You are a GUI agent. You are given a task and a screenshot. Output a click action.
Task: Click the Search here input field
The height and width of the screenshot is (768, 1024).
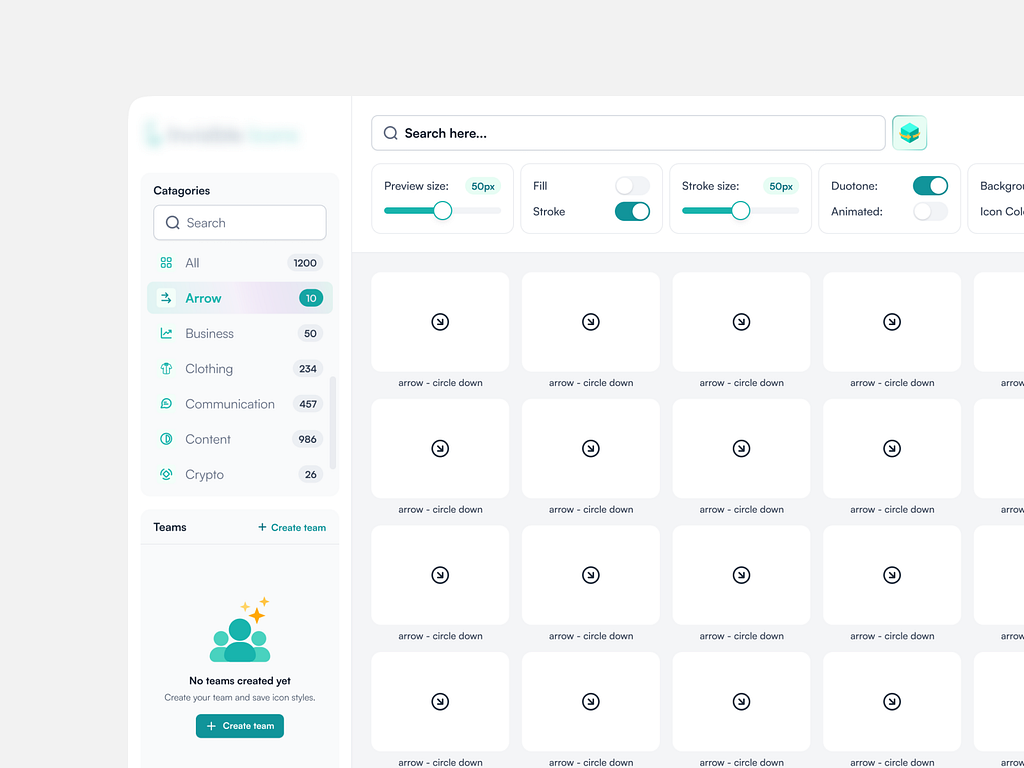pyautogui.click(x=628, y=132)
